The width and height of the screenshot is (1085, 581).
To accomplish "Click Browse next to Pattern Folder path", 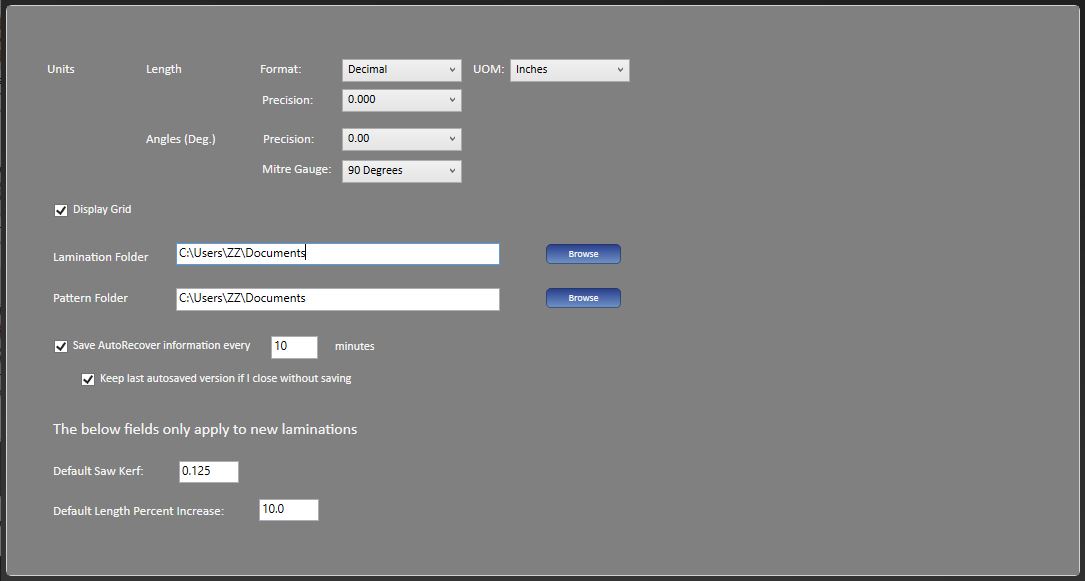I will [x=583, y=298].
